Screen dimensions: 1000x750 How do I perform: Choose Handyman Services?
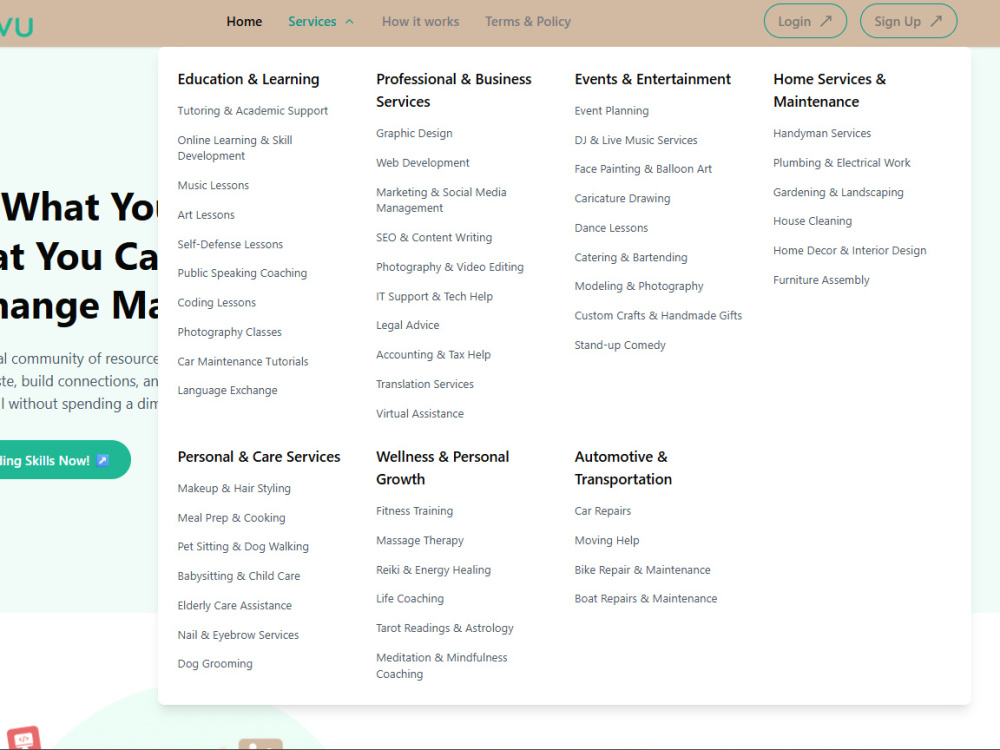point(822,133)
